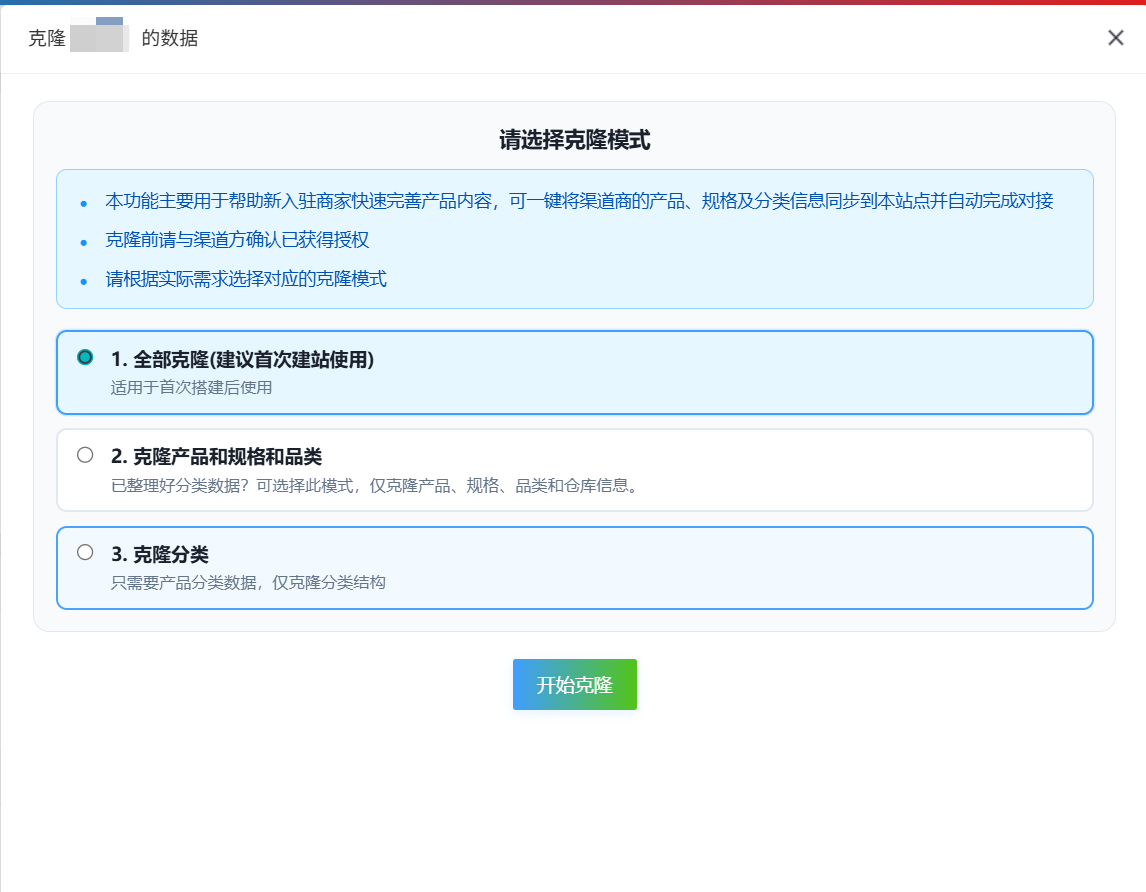Click the option title 3. 克隆分类
This screenshot has width=1146, height=892.
coord(159,555)
